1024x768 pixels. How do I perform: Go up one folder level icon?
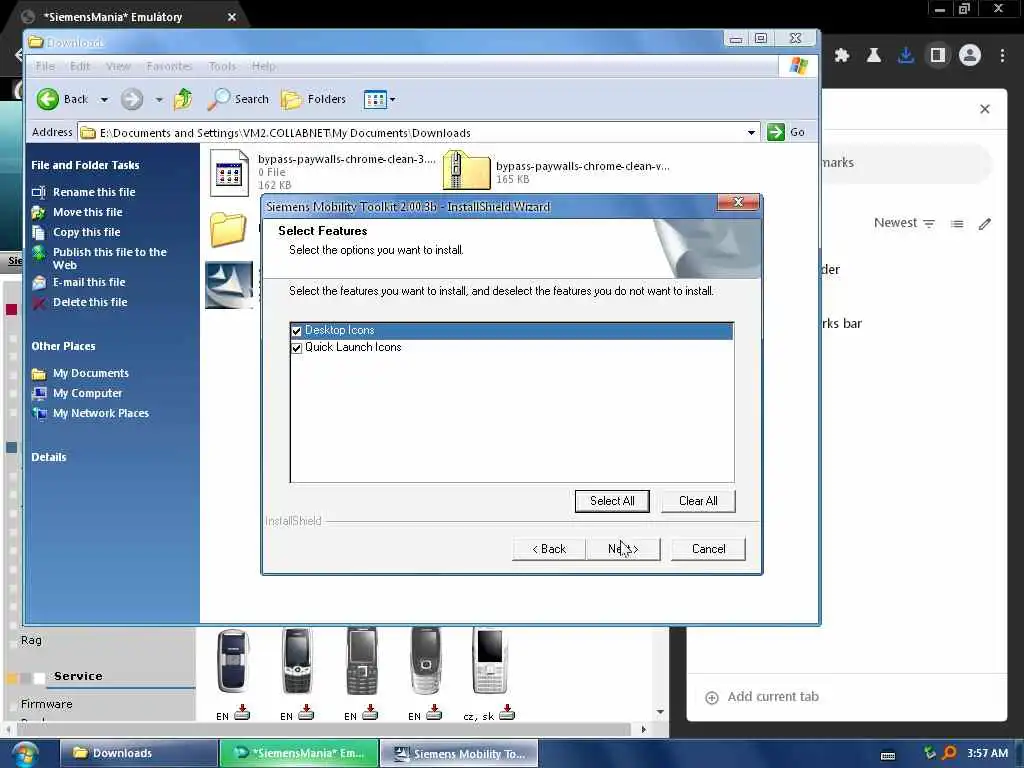[183, 99]
